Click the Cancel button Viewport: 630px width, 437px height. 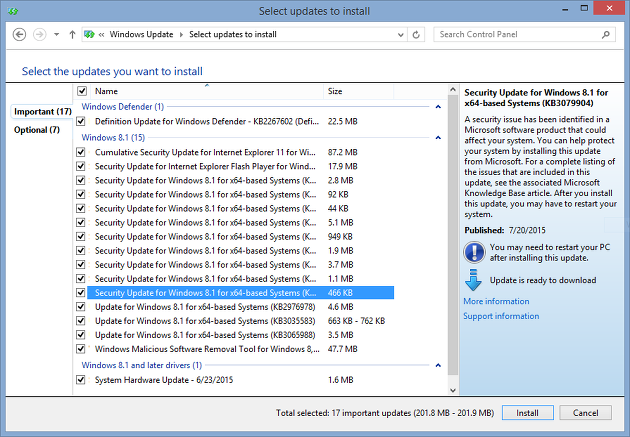[585, 413]
